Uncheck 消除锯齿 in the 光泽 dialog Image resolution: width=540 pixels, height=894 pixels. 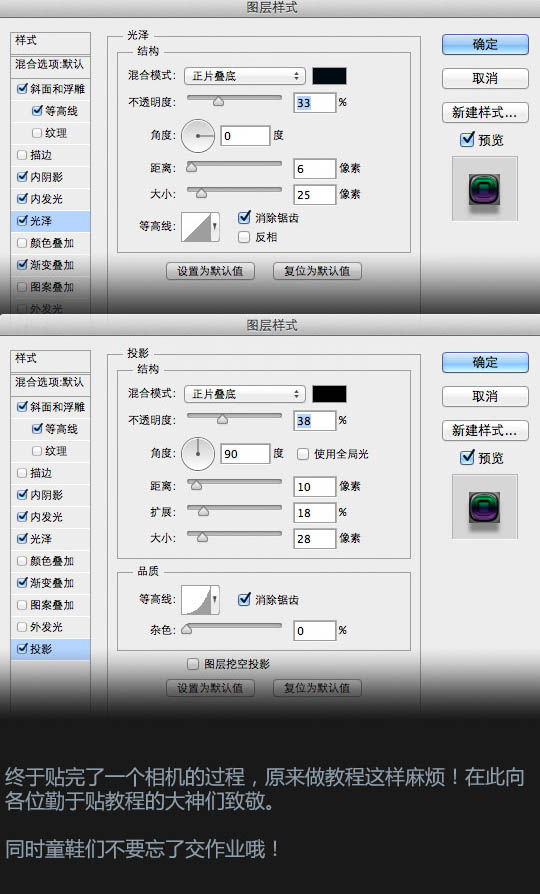tap(244, 217)
